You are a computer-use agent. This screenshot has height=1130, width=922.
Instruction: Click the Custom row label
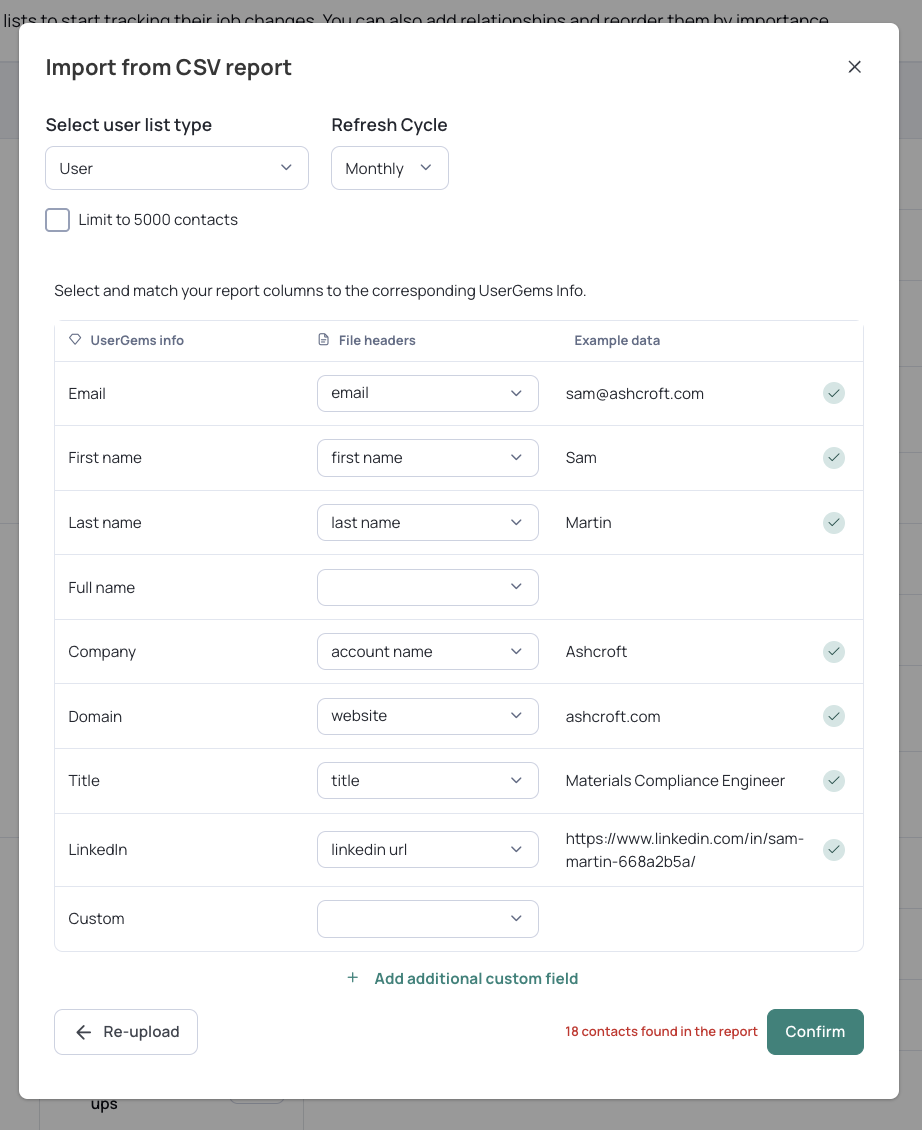click(x=97, y=919)
